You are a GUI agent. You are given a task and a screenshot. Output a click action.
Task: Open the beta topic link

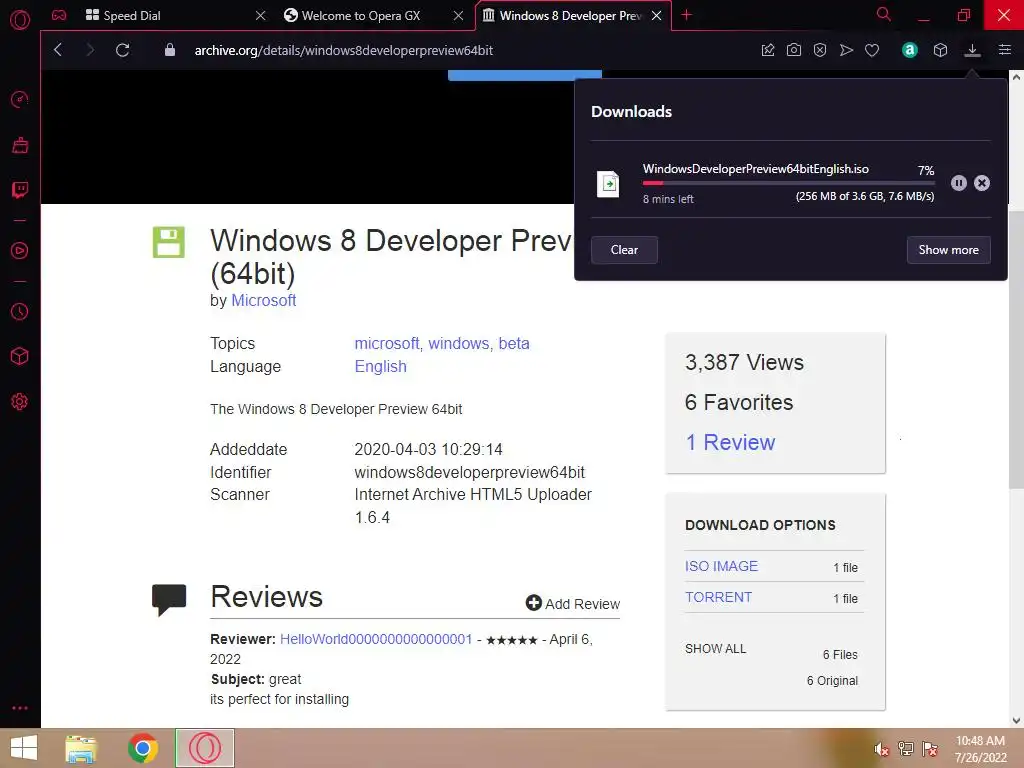click(514, 344)
